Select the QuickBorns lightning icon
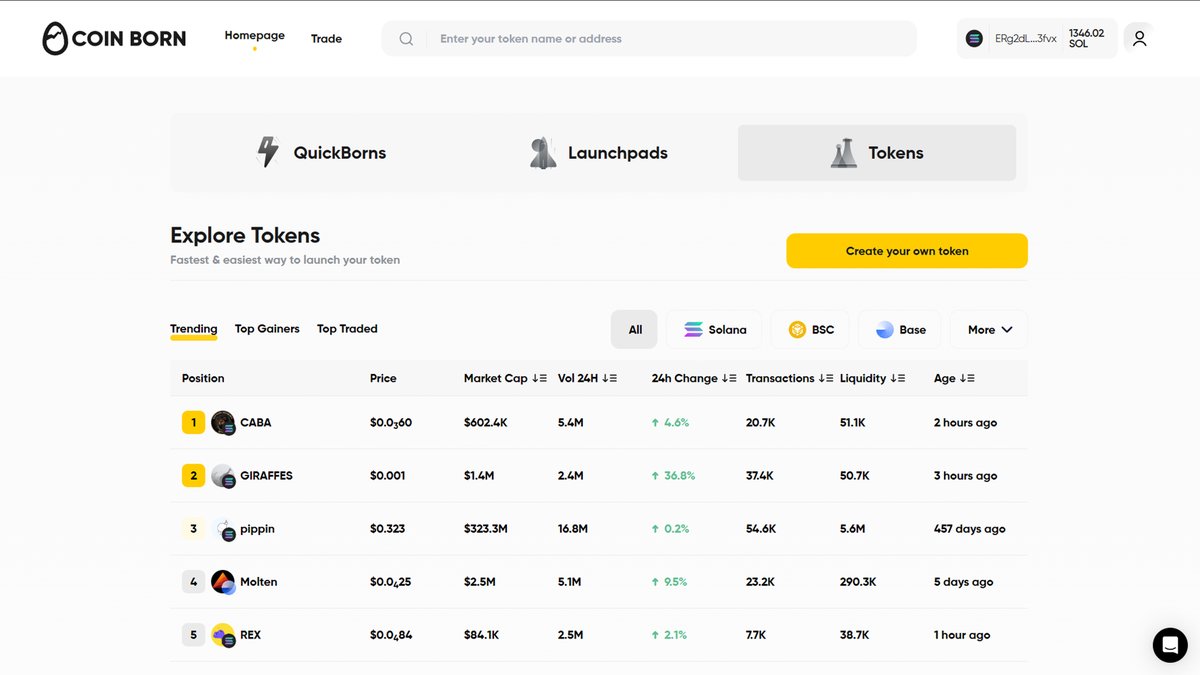Screen dimensions: 1200x675 click(267, 152)
